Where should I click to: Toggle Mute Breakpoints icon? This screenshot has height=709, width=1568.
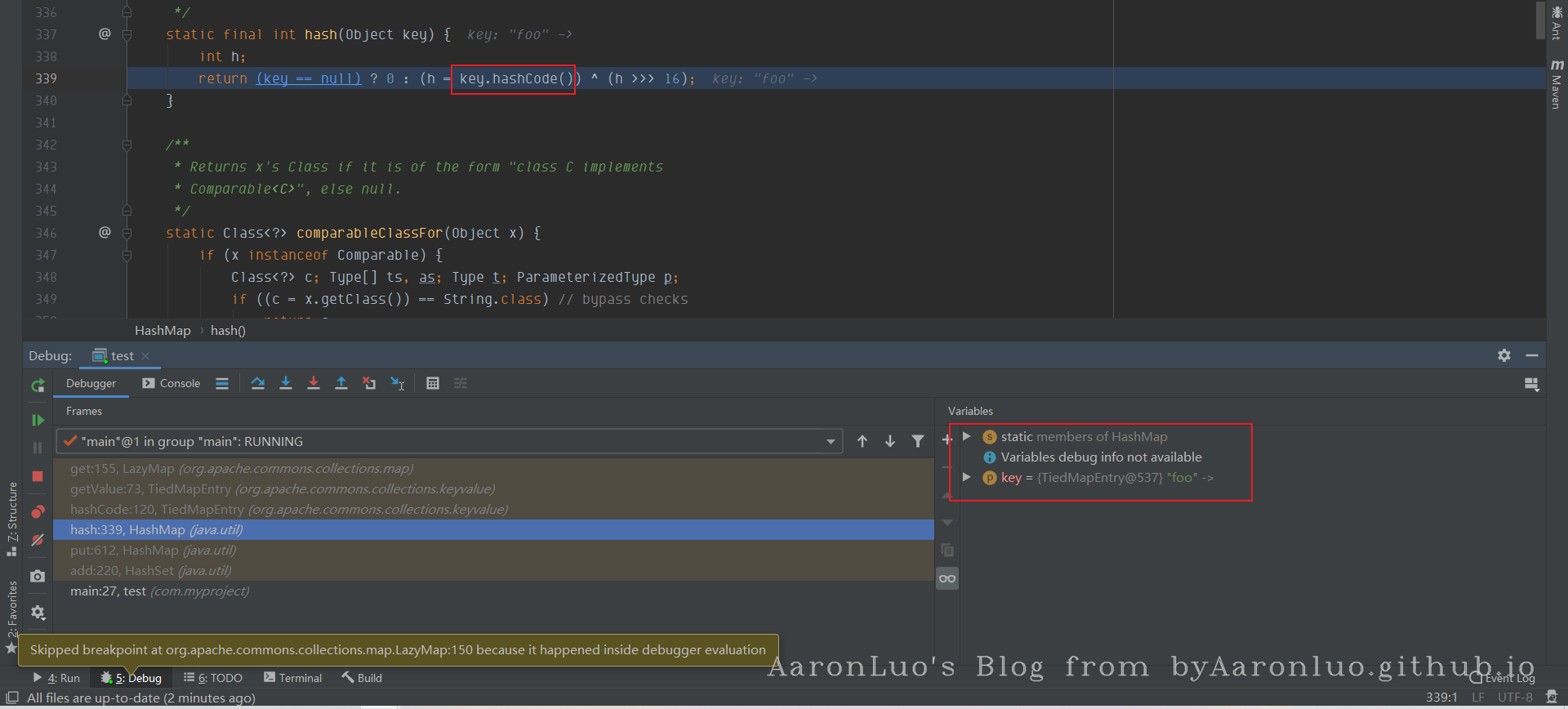(x=38, y=540)
